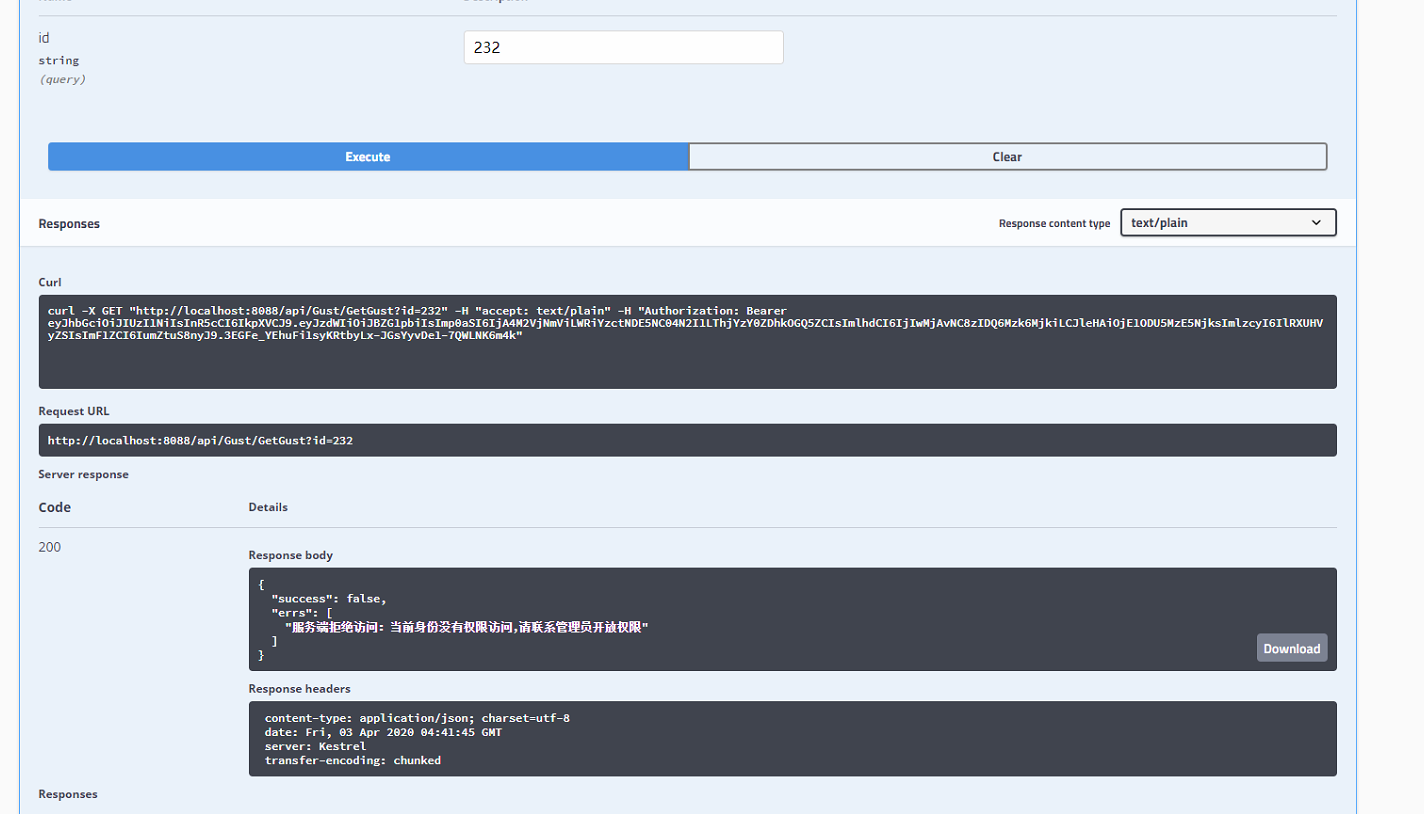The image size is (1424, 814).
Task: Click the transfer-encoding: chunked line
Action: coord(353,760)
